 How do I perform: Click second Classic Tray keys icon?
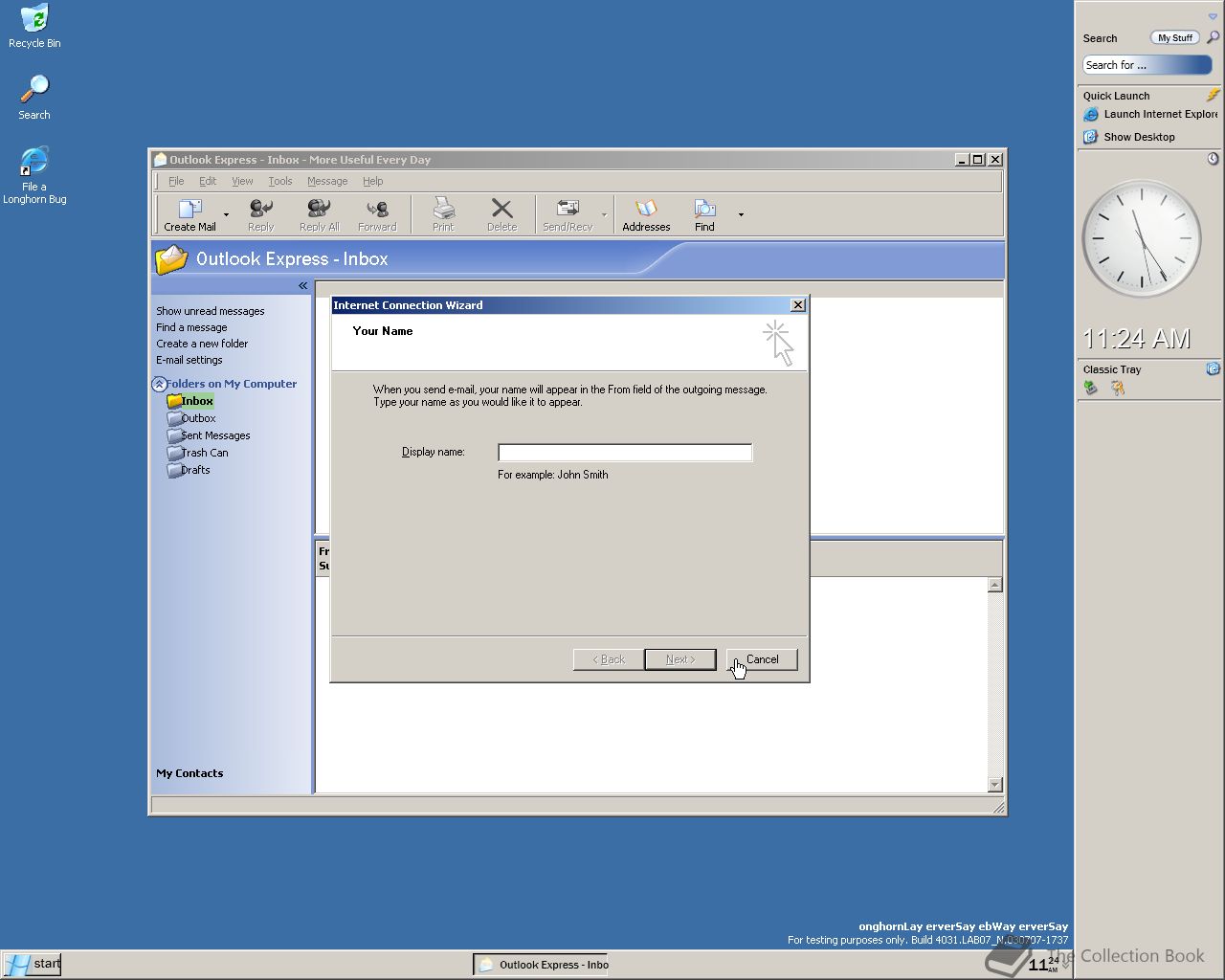coord(1117,388)
